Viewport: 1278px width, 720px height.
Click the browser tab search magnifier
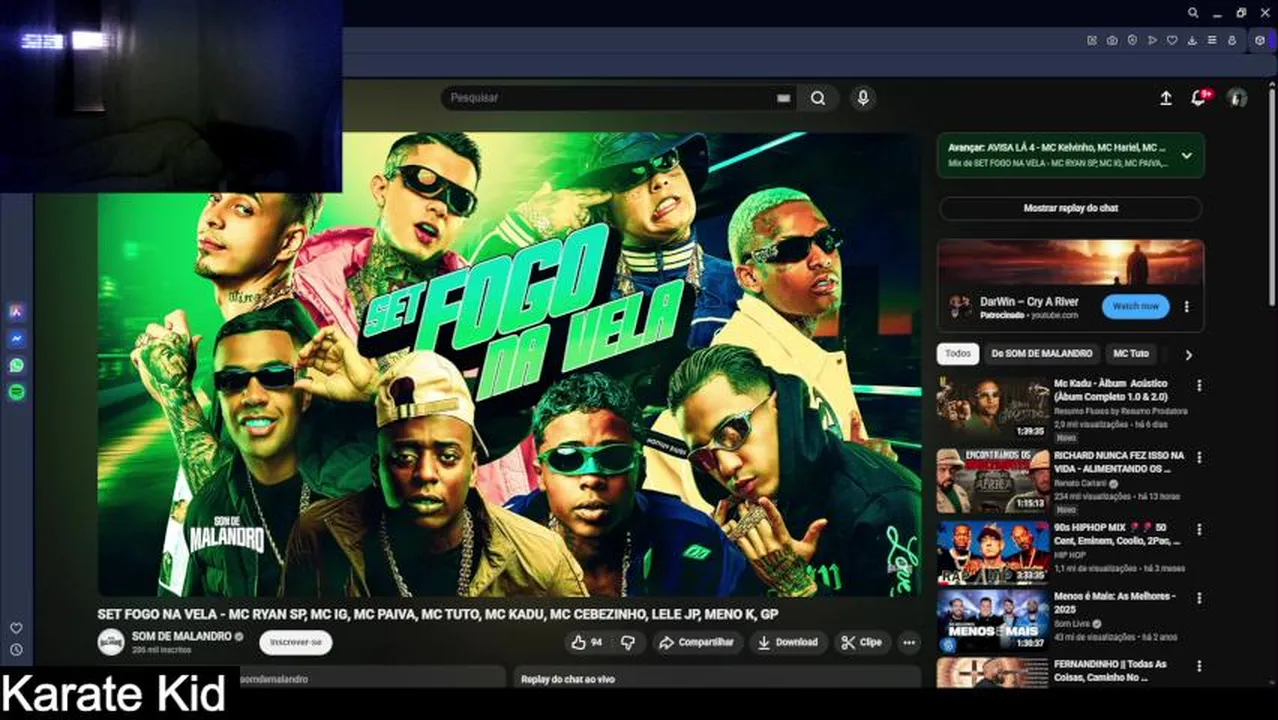coord(1193,13)
